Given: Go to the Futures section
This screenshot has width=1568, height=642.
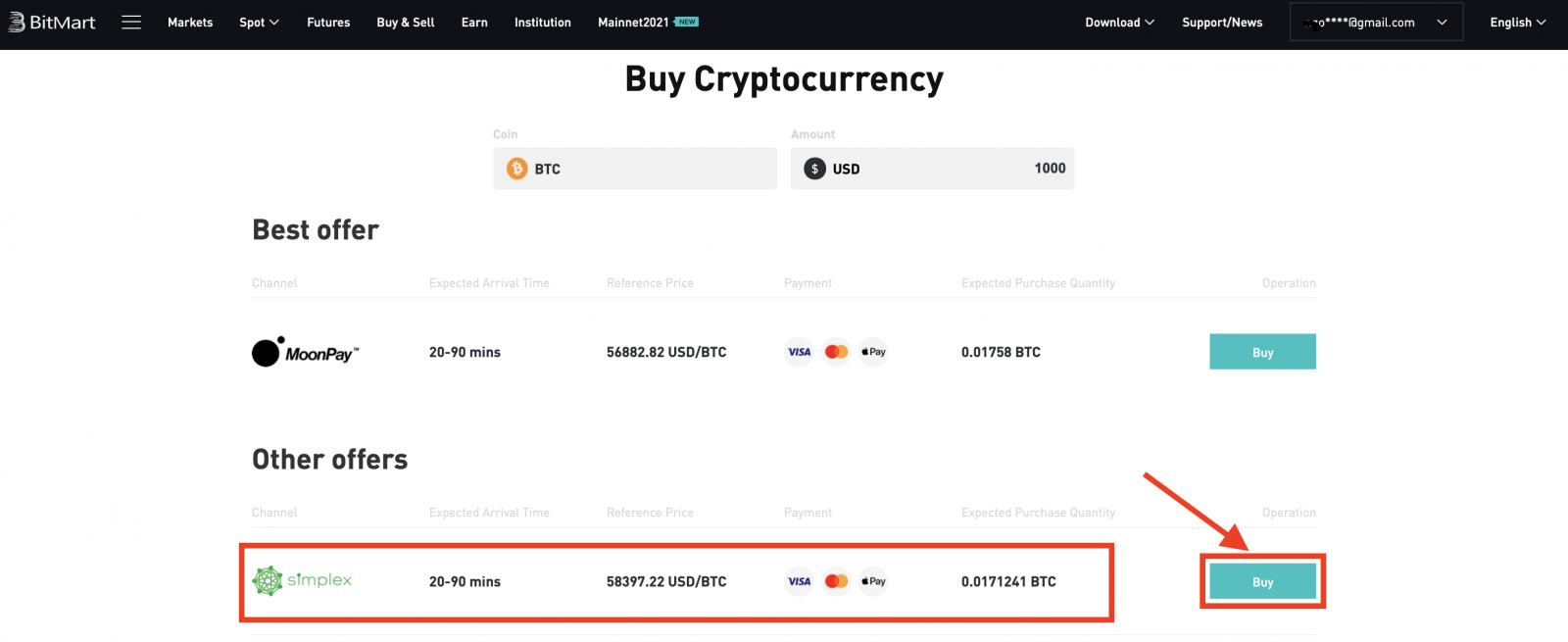Looking at the screenshot, I should [328, 22].
